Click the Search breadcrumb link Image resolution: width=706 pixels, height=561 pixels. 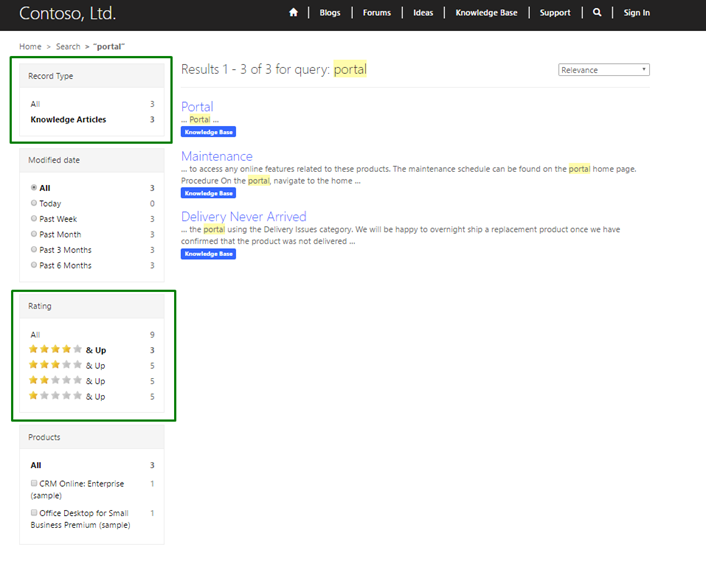pyautogui.click(x=68, y=47)
